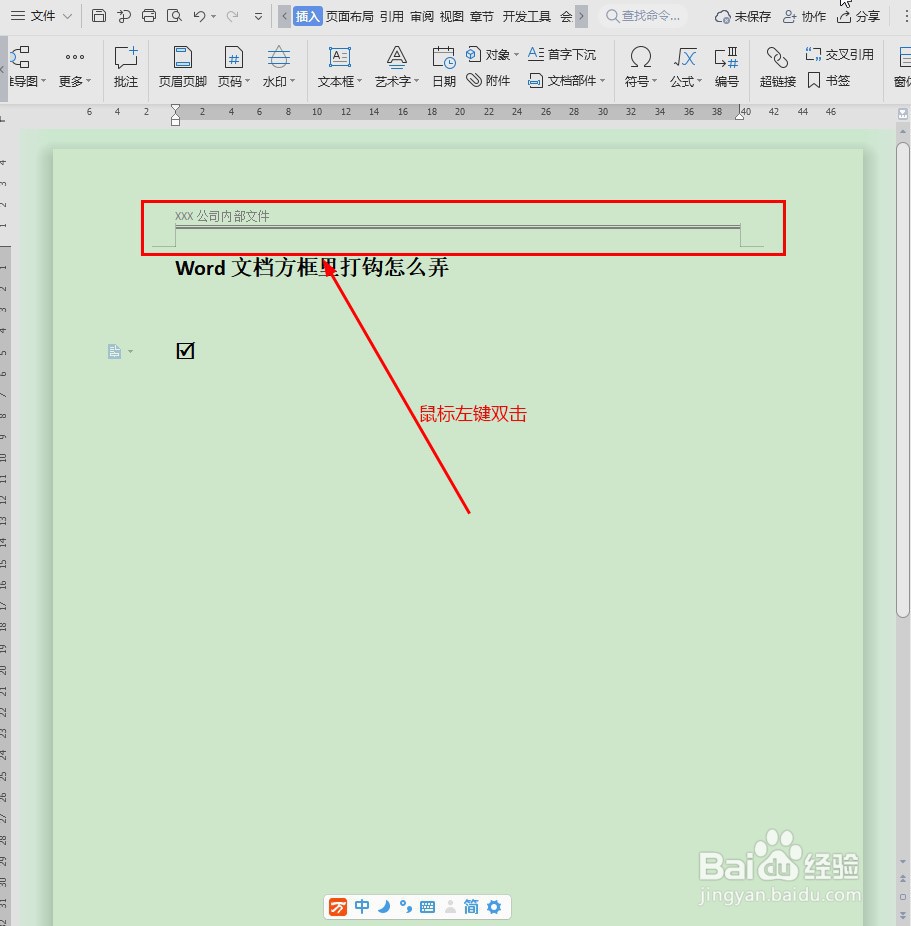
Task: Open Print Preview icon
Action: [x=174, y=16]
